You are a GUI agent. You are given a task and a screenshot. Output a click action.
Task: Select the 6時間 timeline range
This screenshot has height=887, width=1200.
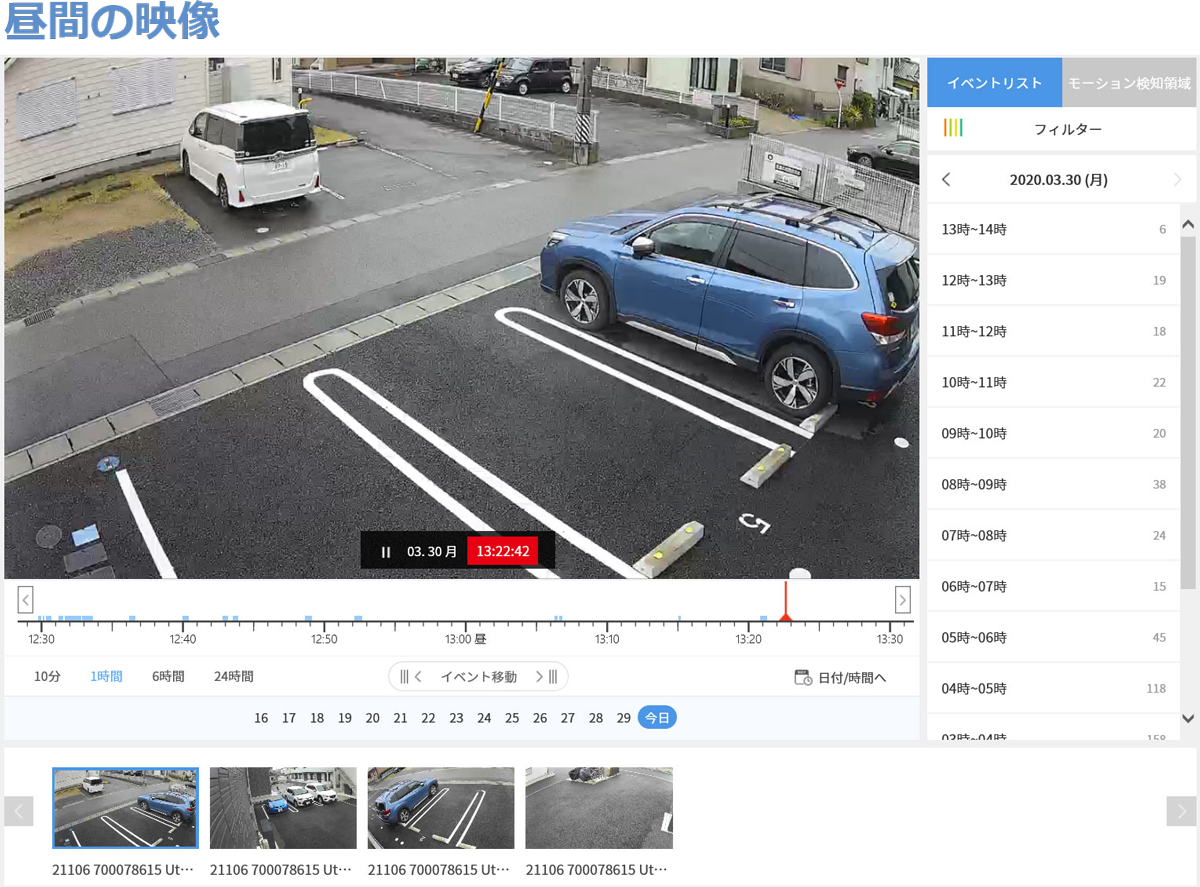pos(168,677)
